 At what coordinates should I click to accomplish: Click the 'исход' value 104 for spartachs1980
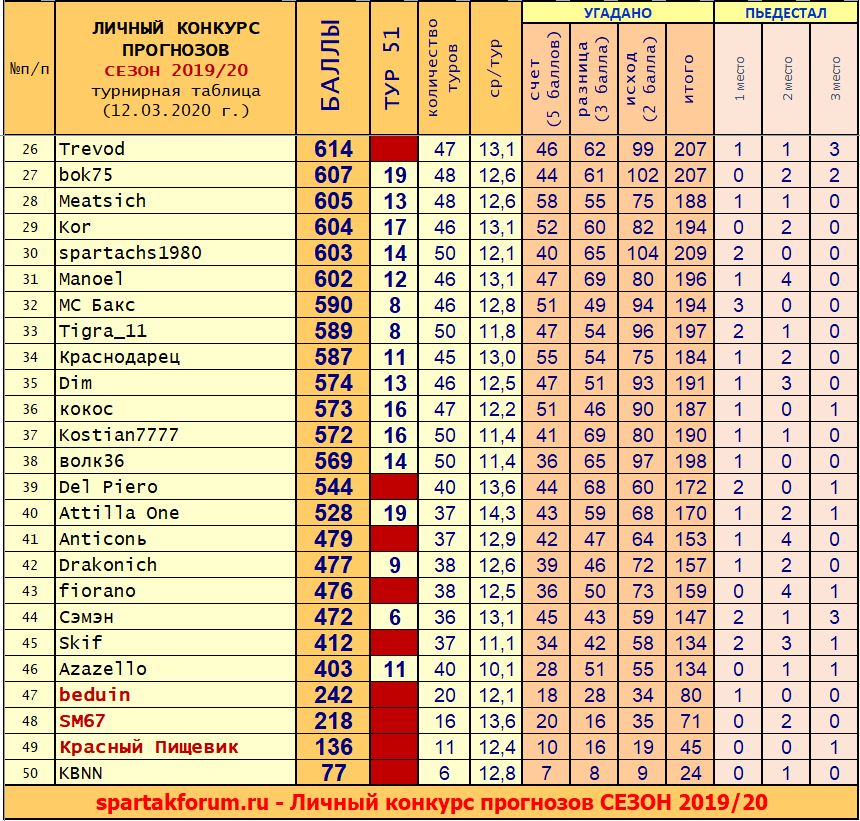(642, 253)
